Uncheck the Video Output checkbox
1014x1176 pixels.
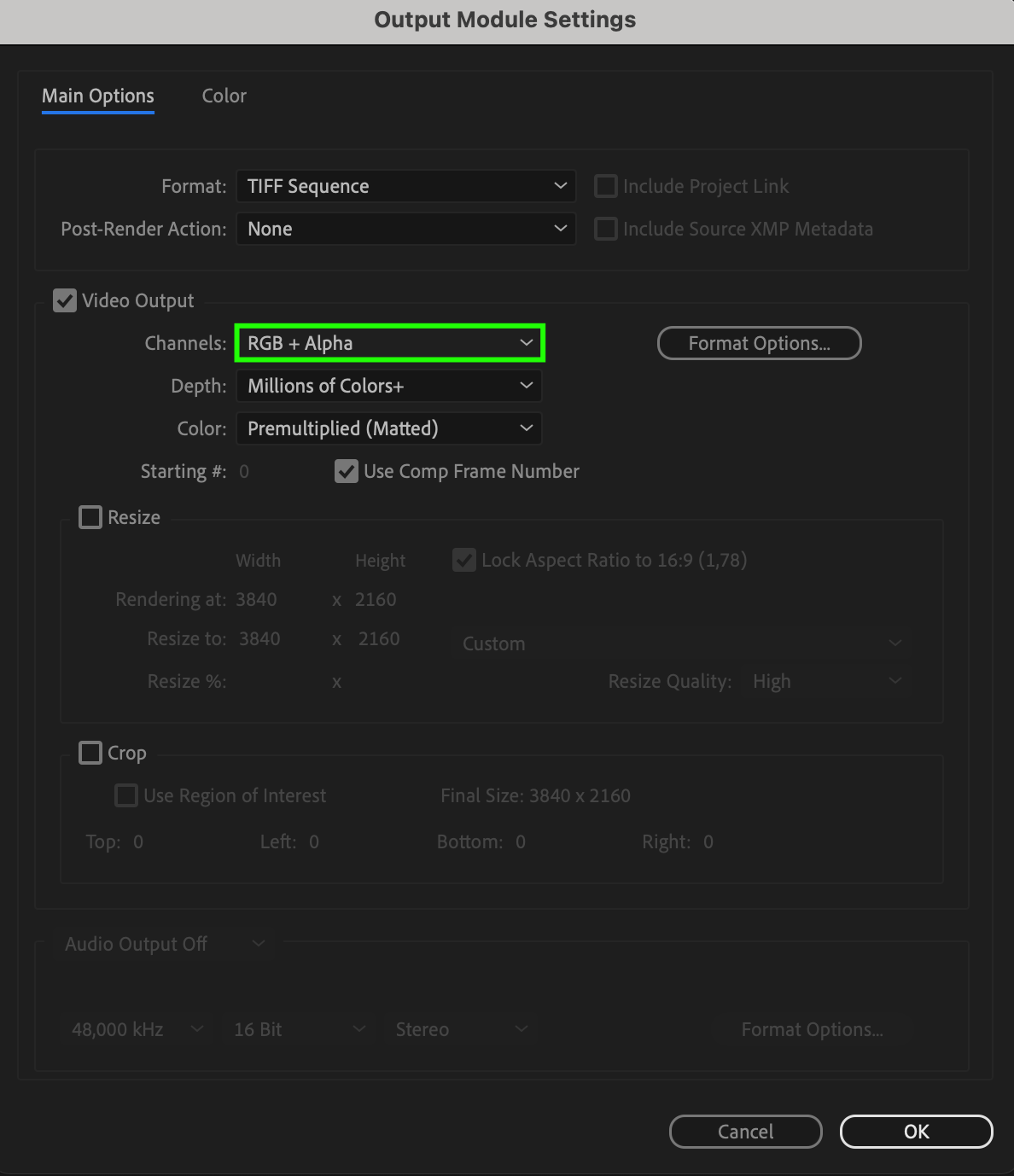click(65, 300)
